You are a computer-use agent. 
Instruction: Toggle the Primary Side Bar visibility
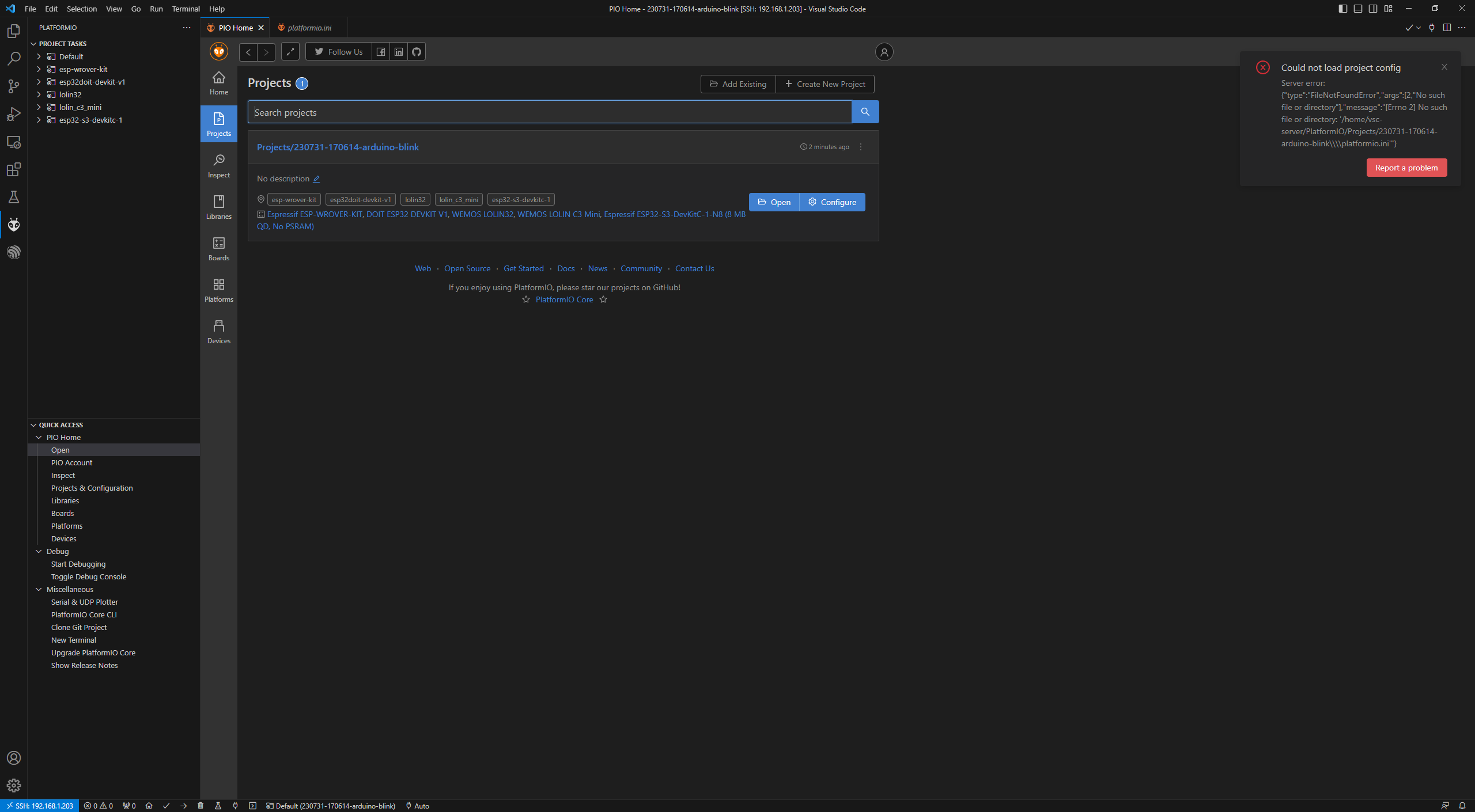pos(1342,9)
